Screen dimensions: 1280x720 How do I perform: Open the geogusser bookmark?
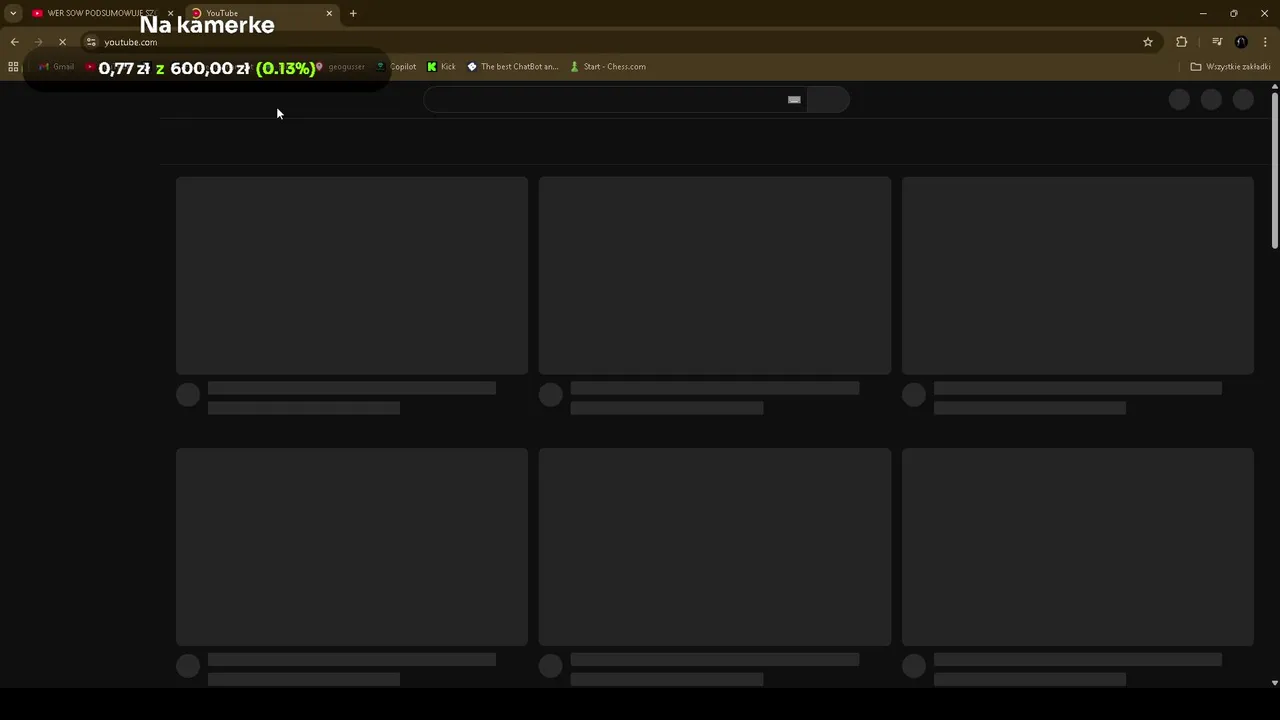click(x=340, y=67)
